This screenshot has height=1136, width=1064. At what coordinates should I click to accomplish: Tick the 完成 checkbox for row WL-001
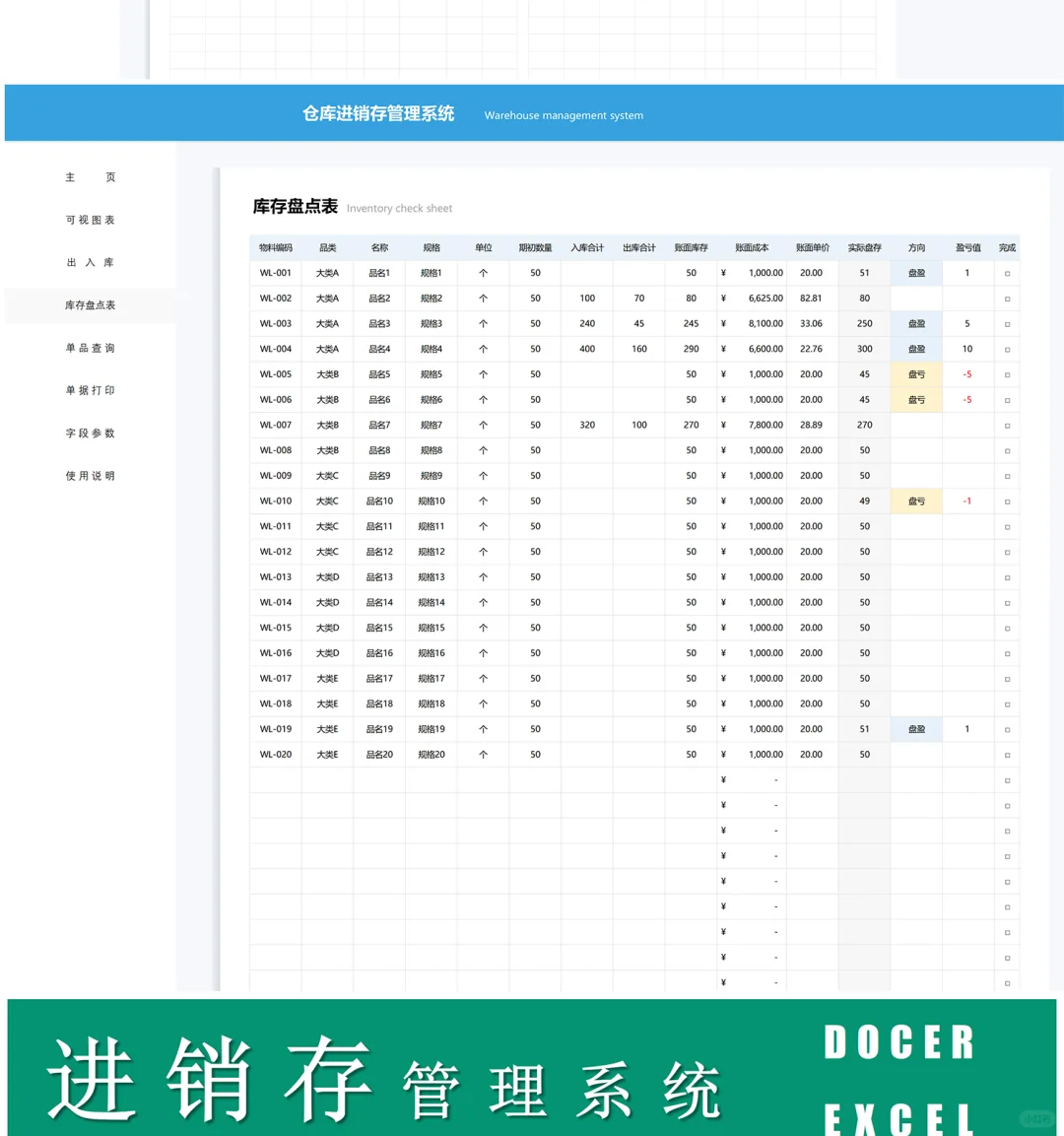coord(1007,274)
